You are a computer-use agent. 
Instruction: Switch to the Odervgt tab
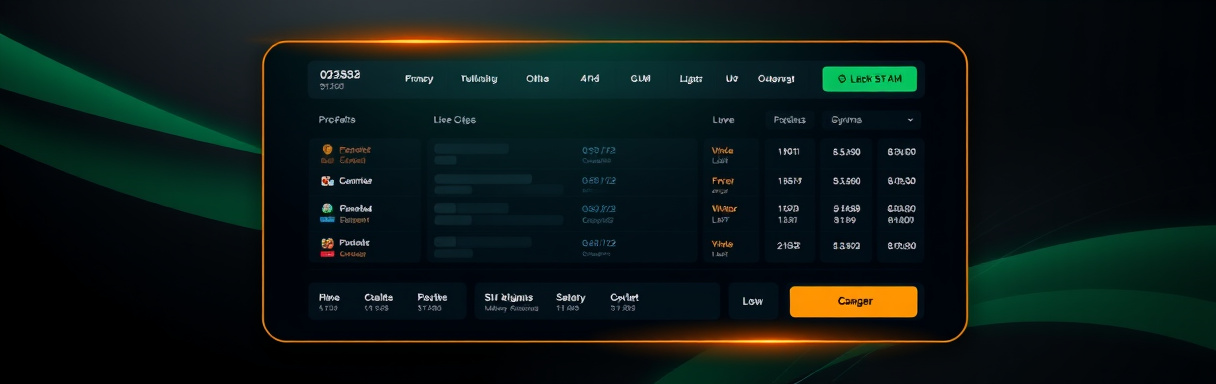point(776,78)
